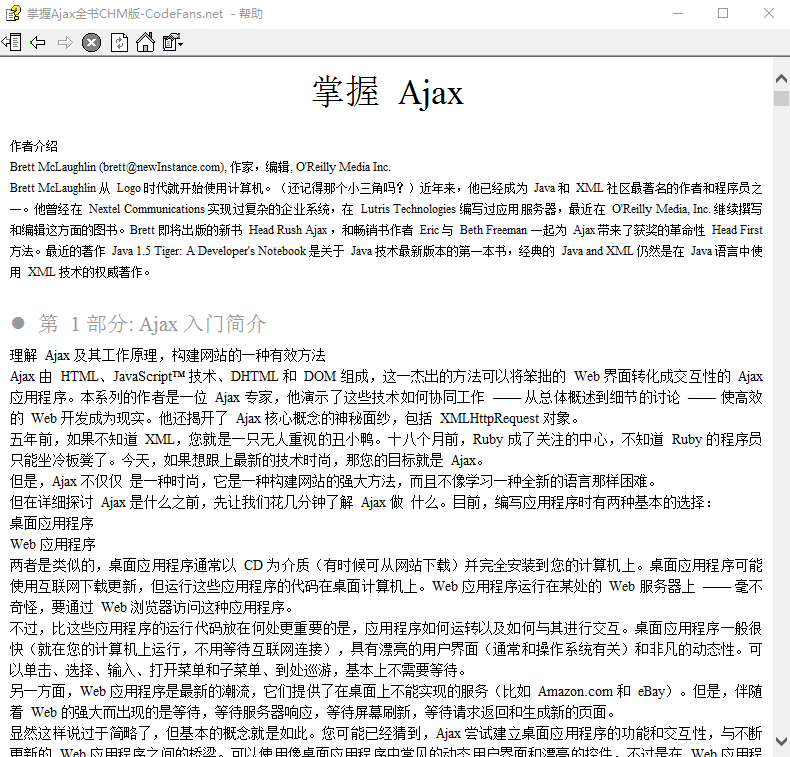
Task: Maximize the help viewer window
Action: (x=723, y=14)
